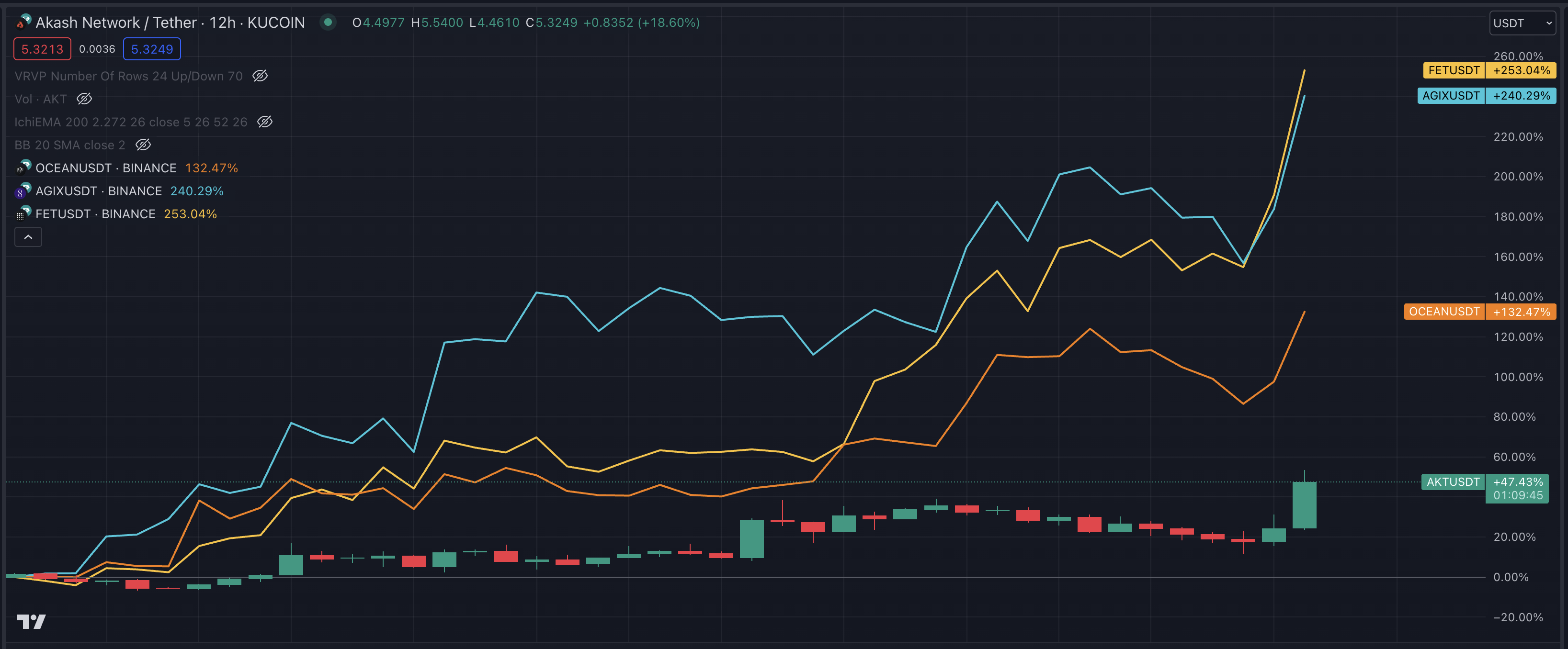Show the BB 20 SMA indicator
Screen dimensions: 1568x649
click(x=143, y=145)
